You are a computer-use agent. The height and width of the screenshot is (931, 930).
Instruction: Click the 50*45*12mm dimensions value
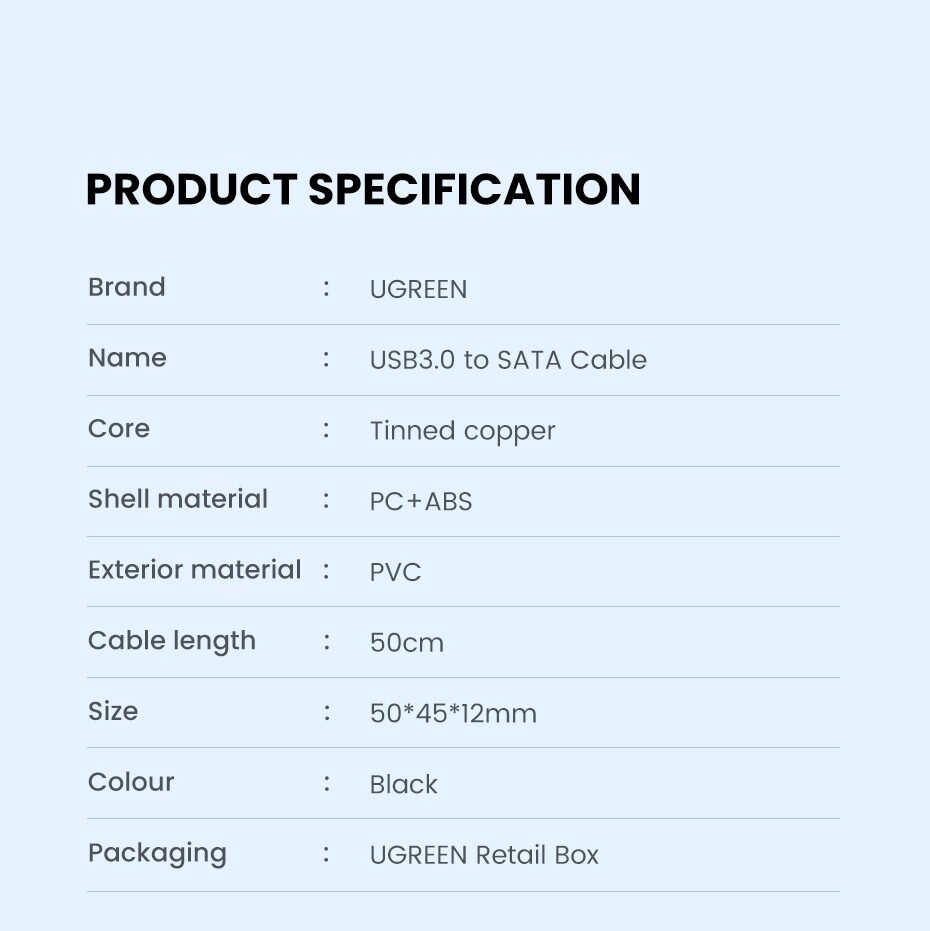click(x=453, y=714)
